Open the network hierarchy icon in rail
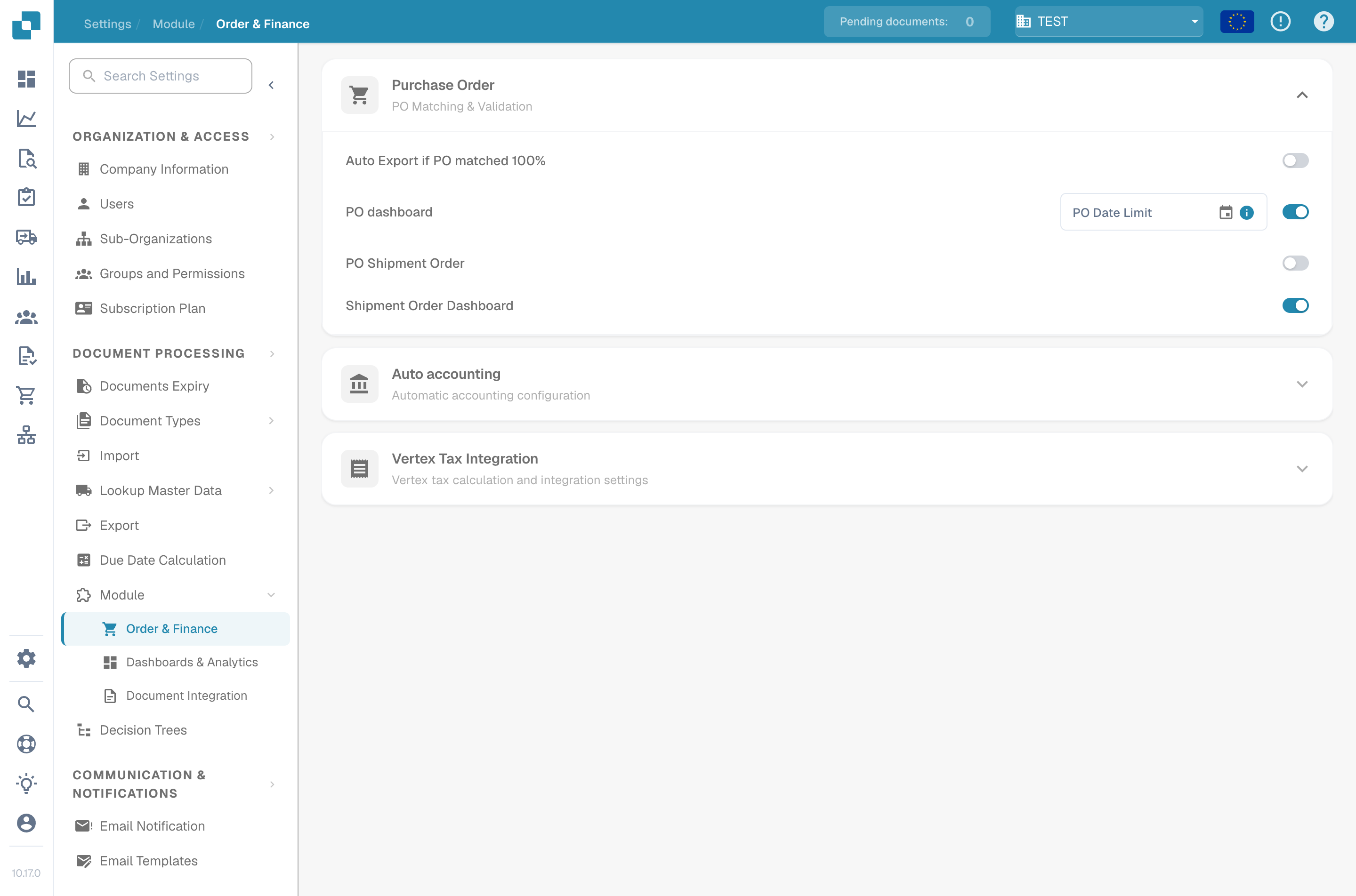Viewport: 1356px width, 896px height. 26,435
